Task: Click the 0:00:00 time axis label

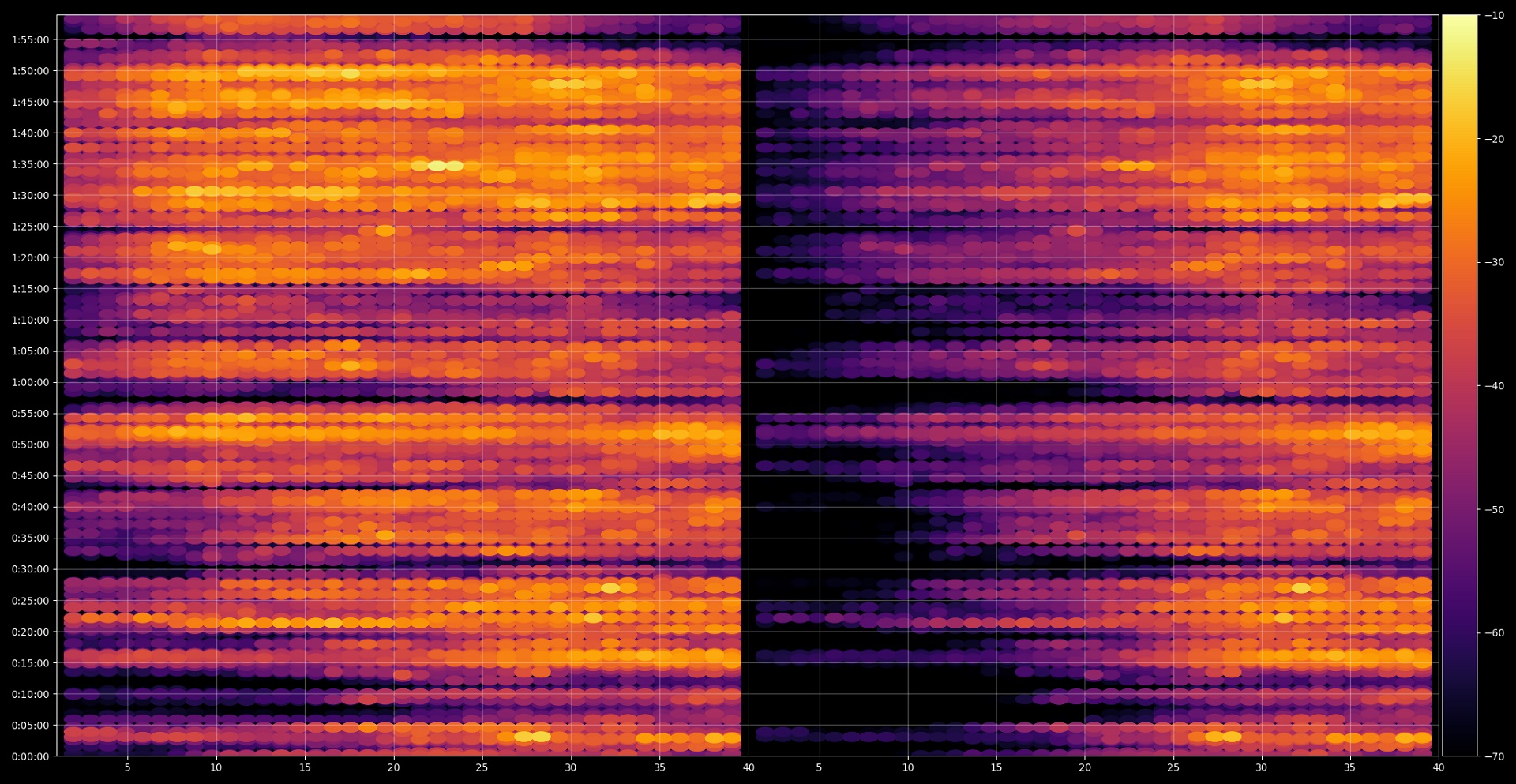Action: tap(30, 756)
